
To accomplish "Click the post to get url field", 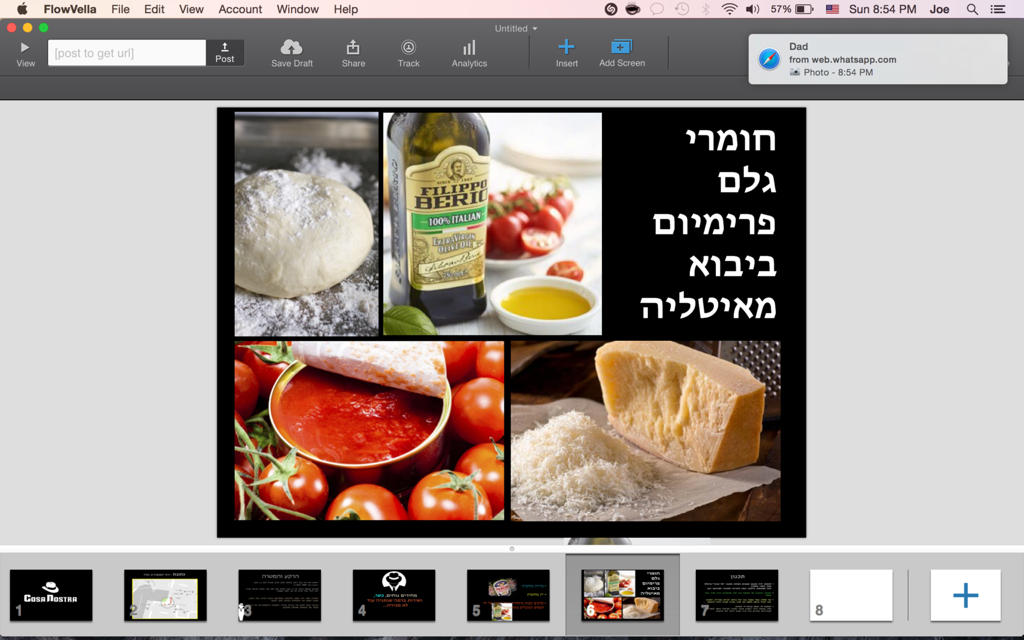I will (x=127, y=53).
